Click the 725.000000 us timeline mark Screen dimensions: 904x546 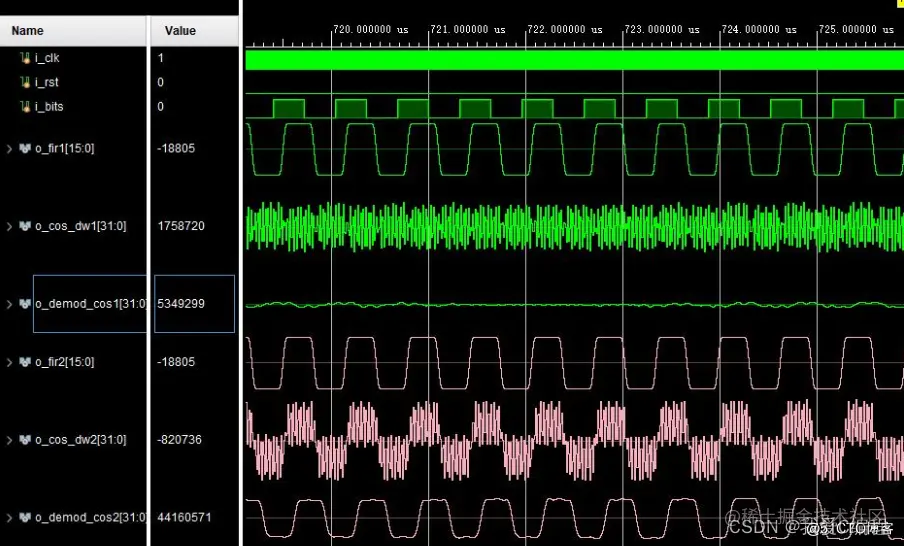point(856,30)
